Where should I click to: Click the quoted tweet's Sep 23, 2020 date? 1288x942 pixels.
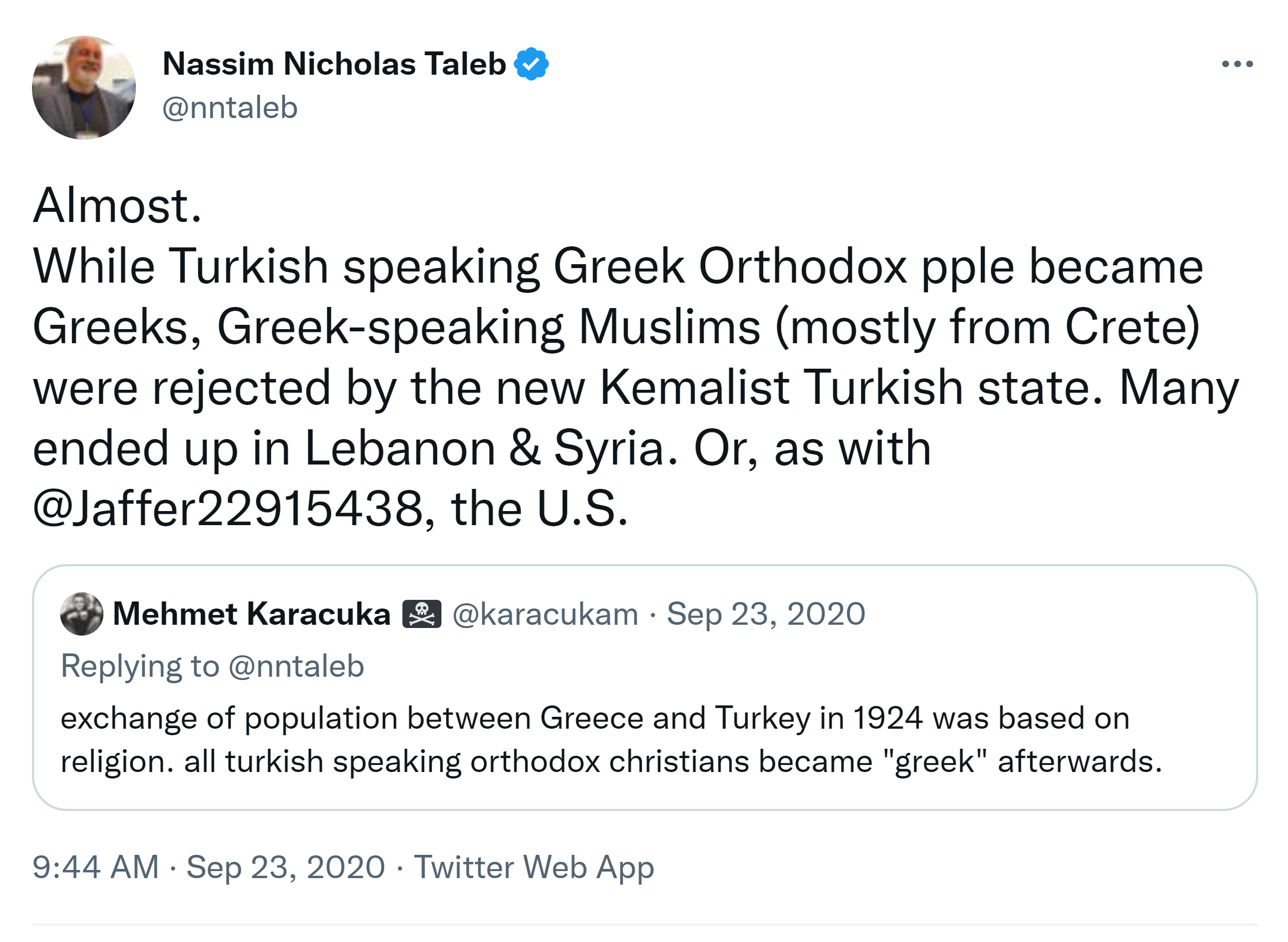click(x=765, y=614)
